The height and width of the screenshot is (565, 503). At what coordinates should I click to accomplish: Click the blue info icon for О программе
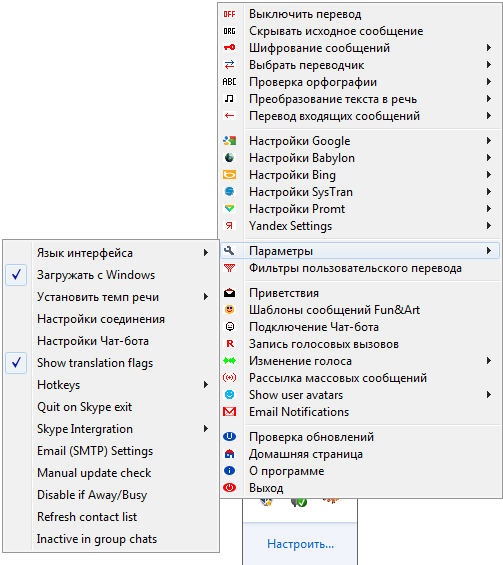(x=230, y=471)
